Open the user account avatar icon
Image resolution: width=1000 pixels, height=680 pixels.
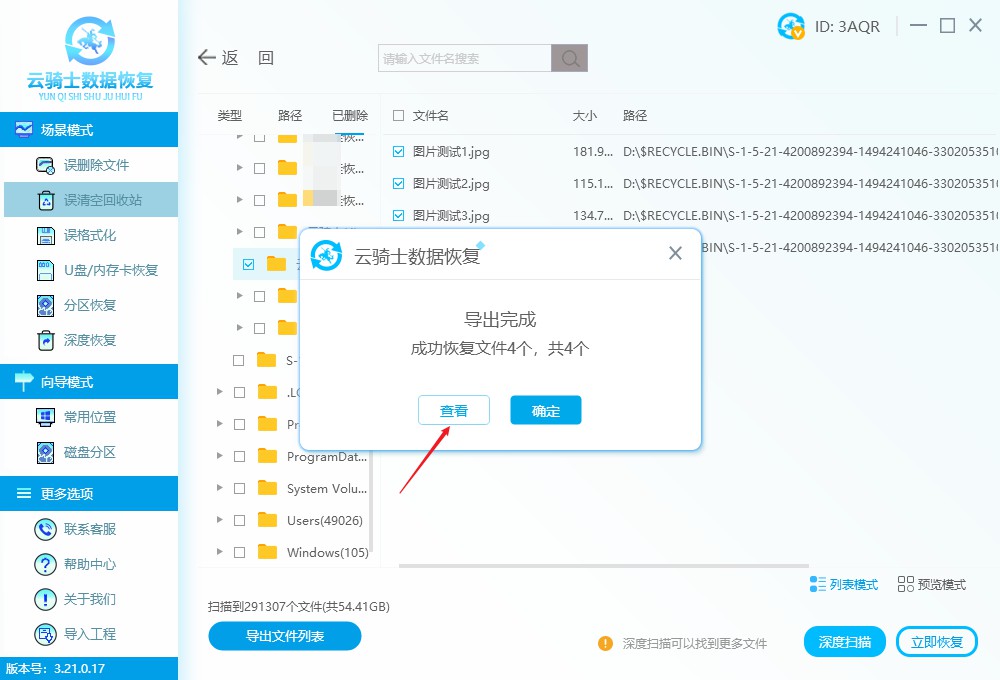coord(791,26)
